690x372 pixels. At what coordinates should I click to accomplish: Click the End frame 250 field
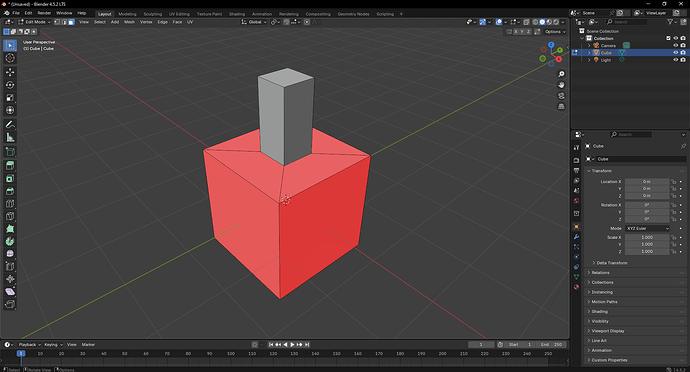551,345
